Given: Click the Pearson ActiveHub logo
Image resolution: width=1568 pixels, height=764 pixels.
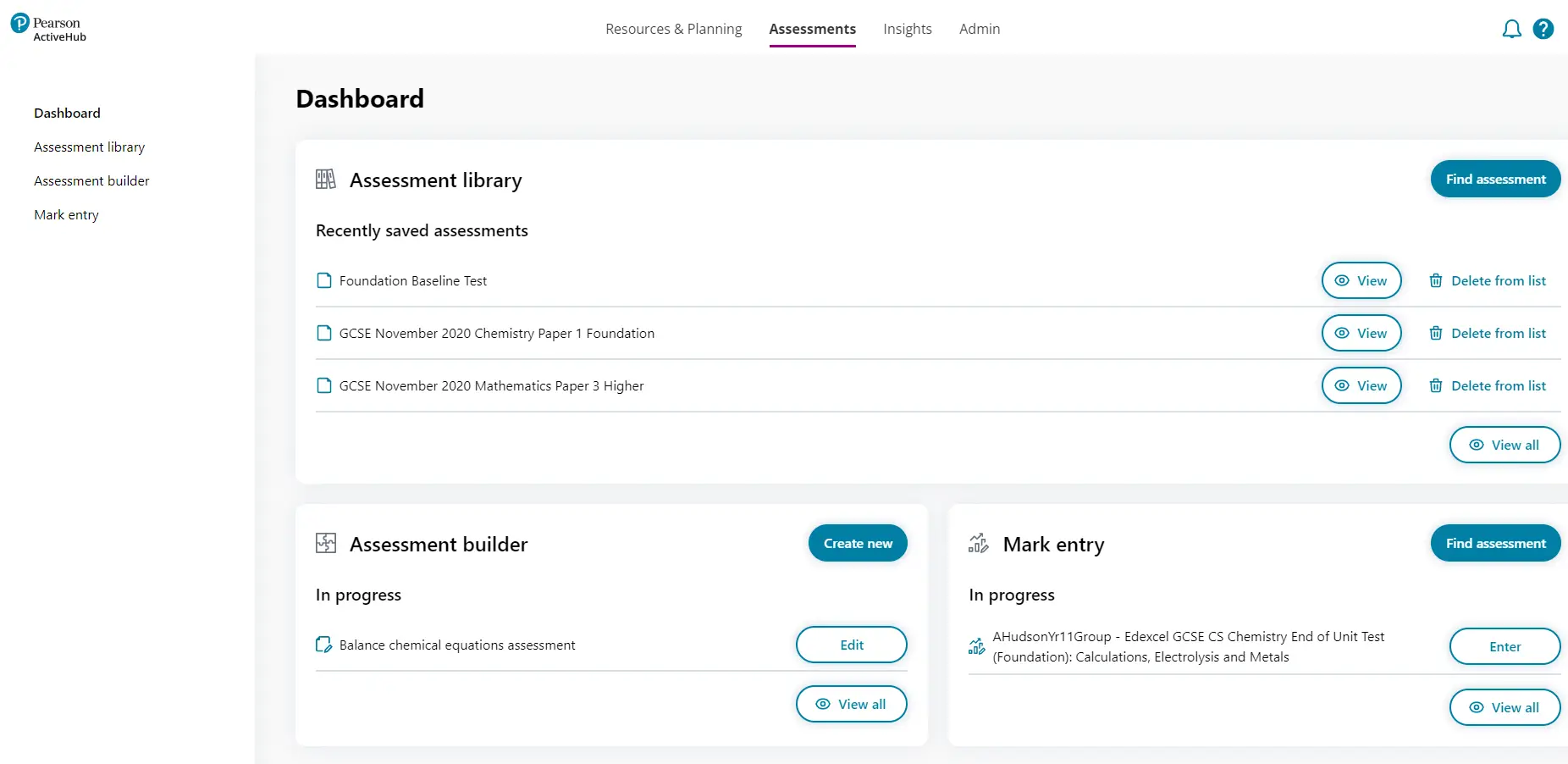Looking at the screenshot, I should click(49, 28).
